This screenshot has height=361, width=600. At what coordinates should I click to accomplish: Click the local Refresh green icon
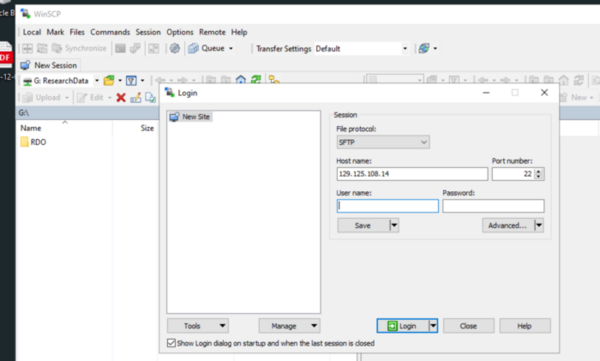pyautogui.click(x=256, y=80)
